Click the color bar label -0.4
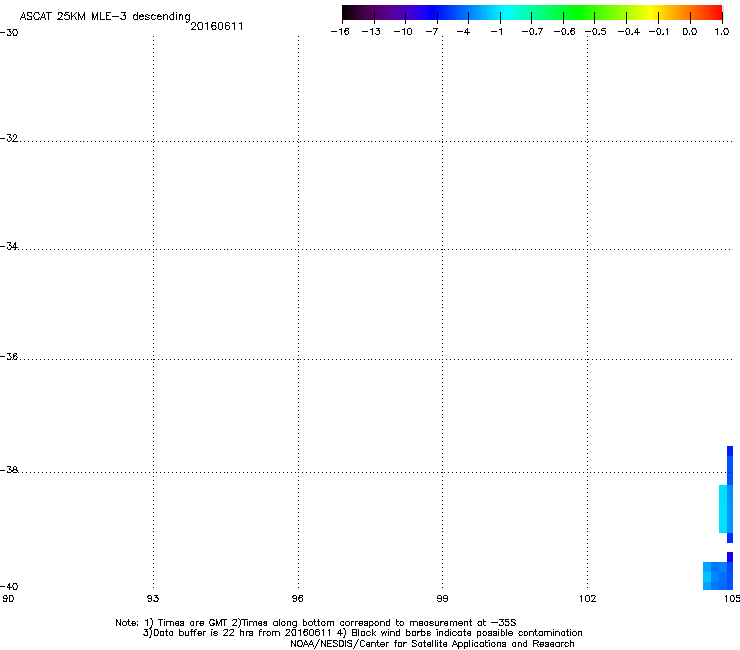 (629, 32)
